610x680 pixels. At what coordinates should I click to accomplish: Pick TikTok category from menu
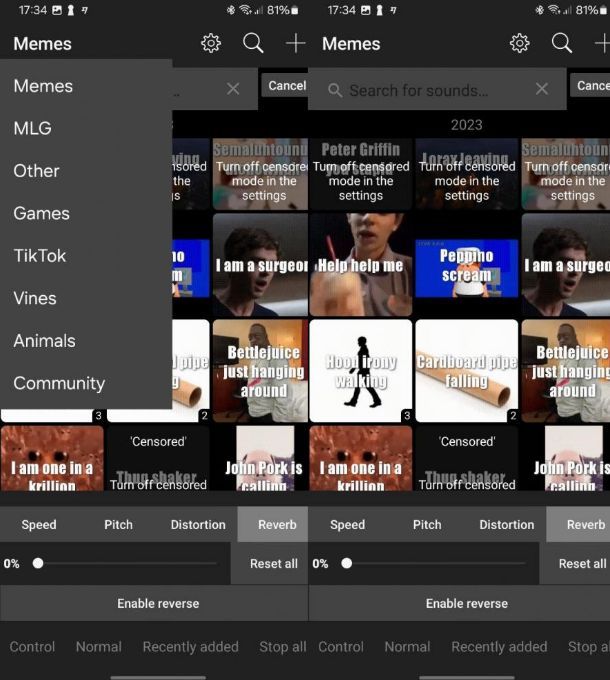(x=86, y=256)
